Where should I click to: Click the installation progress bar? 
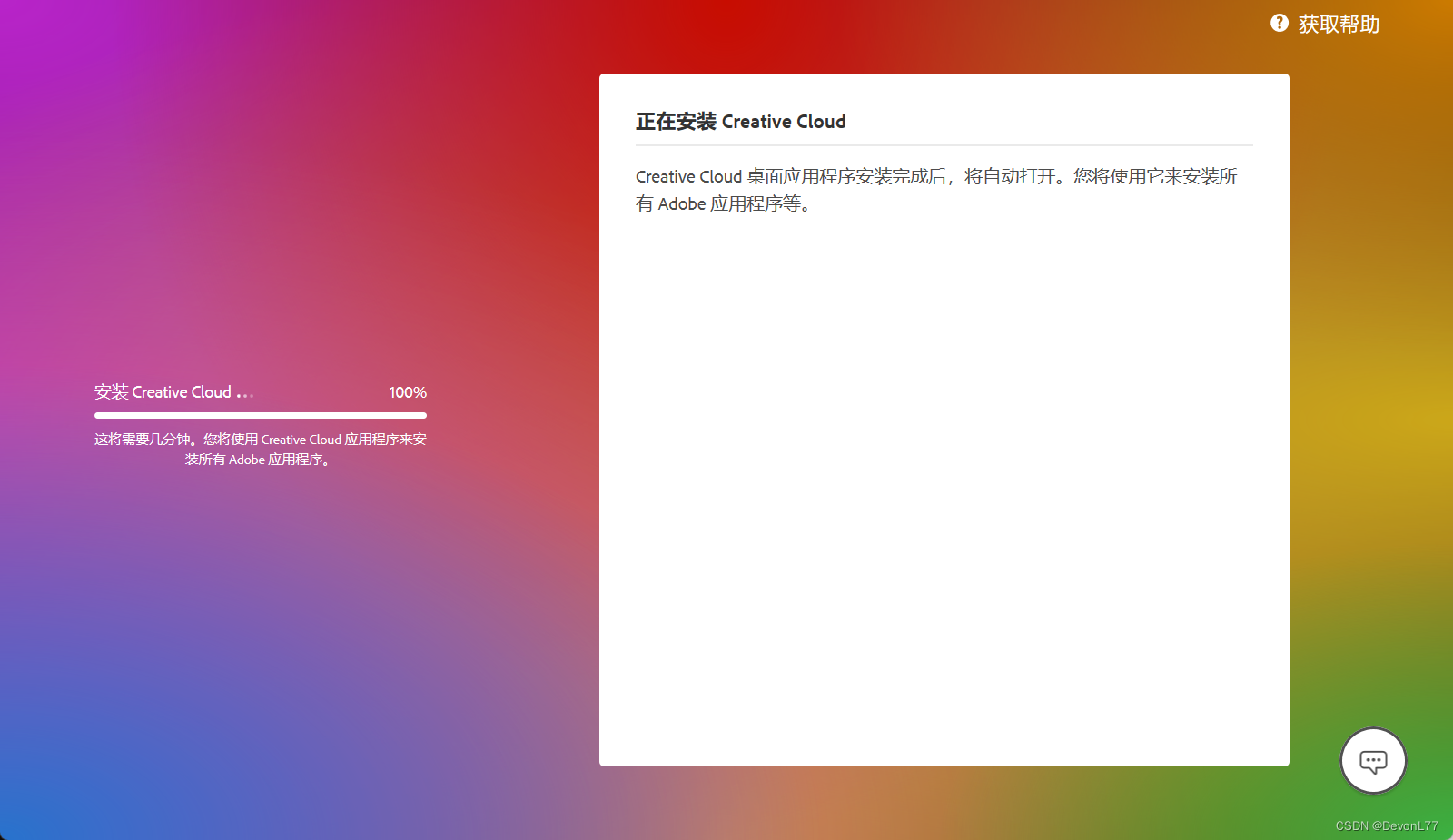261,416
